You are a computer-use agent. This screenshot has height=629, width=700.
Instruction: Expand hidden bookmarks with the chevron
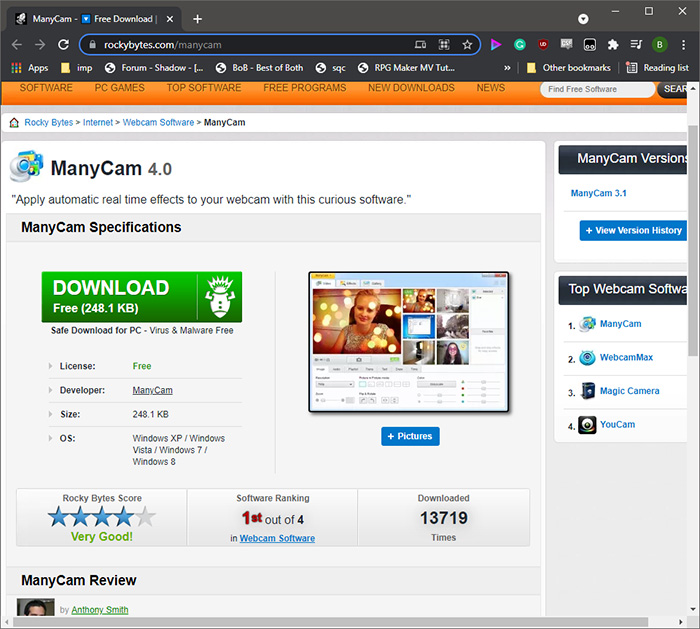click(x=507, y=68)
